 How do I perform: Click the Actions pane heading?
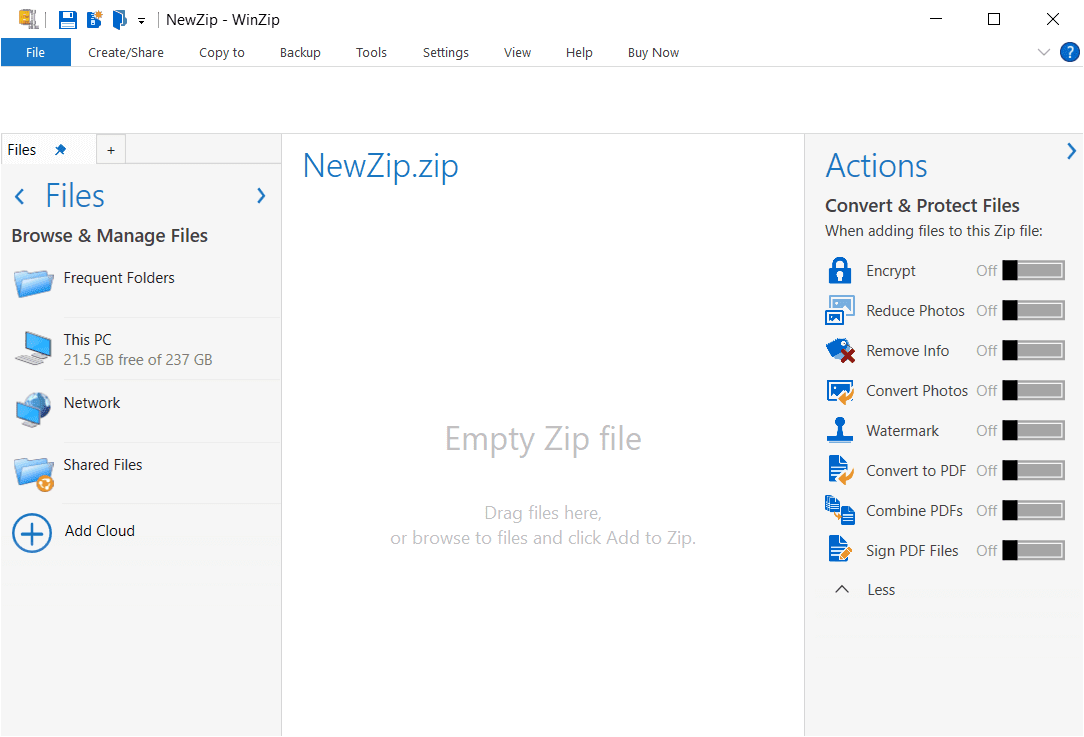(x=877, y=166)
